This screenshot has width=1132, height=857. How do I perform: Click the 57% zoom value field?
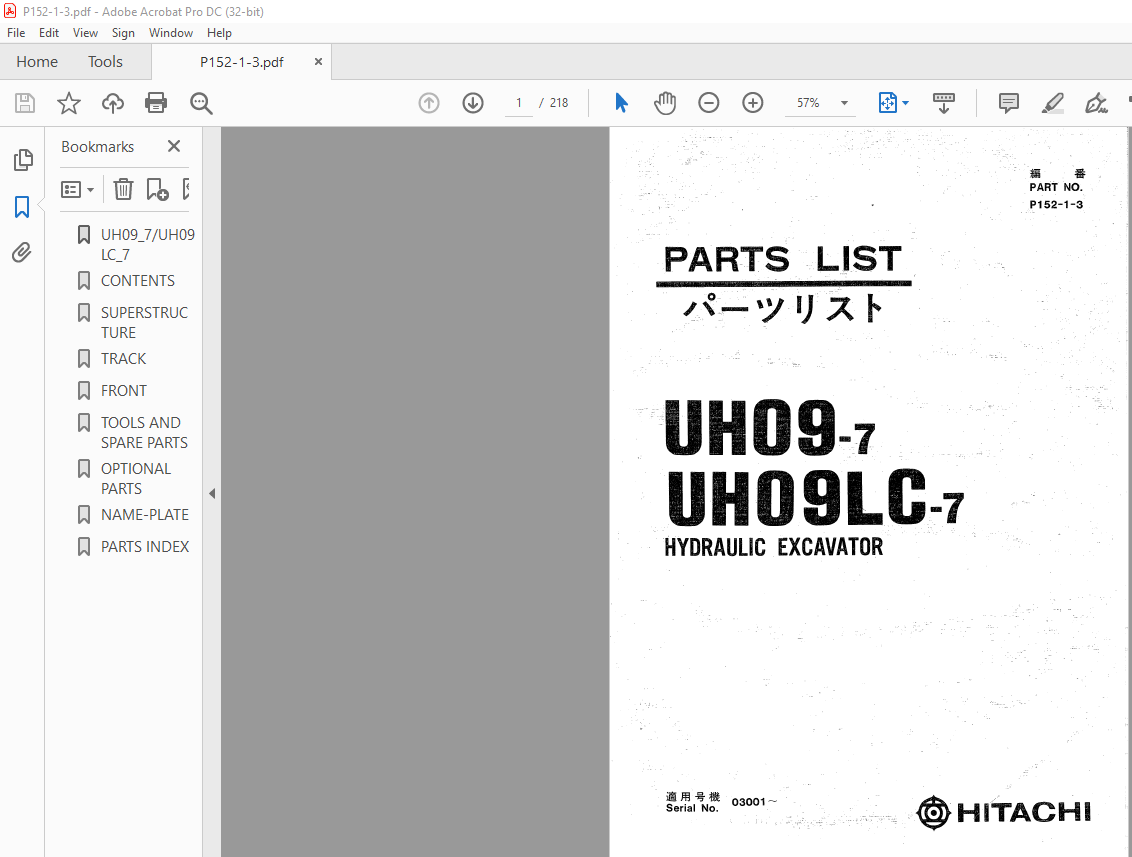pos(809,103)
